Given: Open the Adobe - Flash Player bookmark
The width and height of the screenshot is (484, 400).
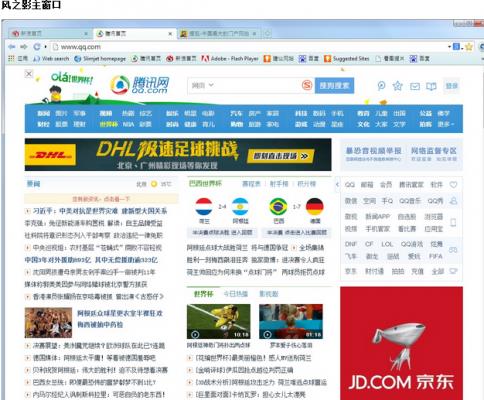Looking at the screenshot, I should point(230,59).
